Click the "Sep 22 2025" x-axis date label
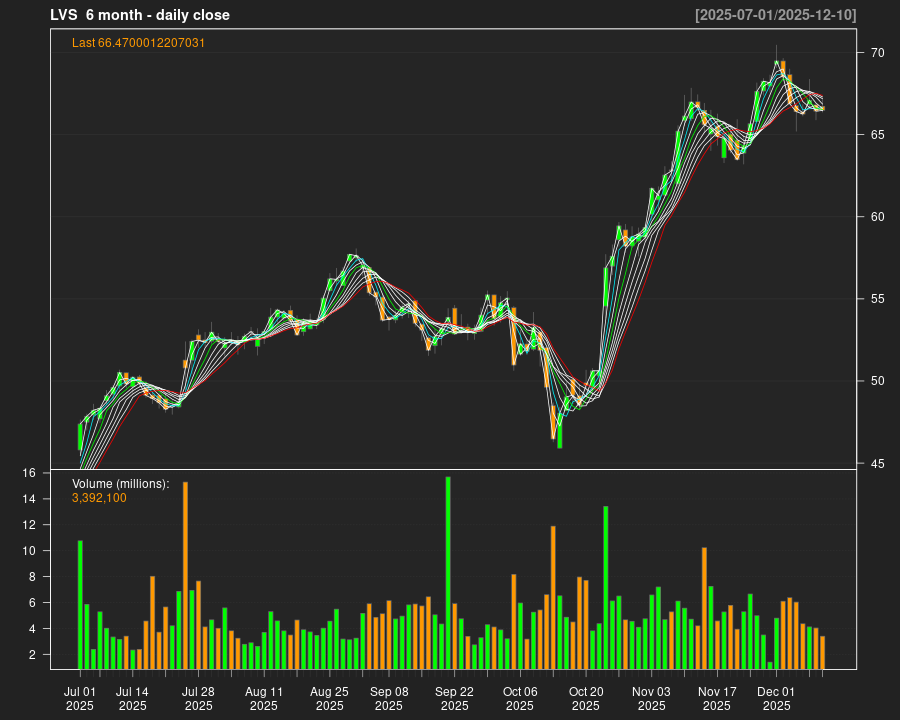 point(454,698)
